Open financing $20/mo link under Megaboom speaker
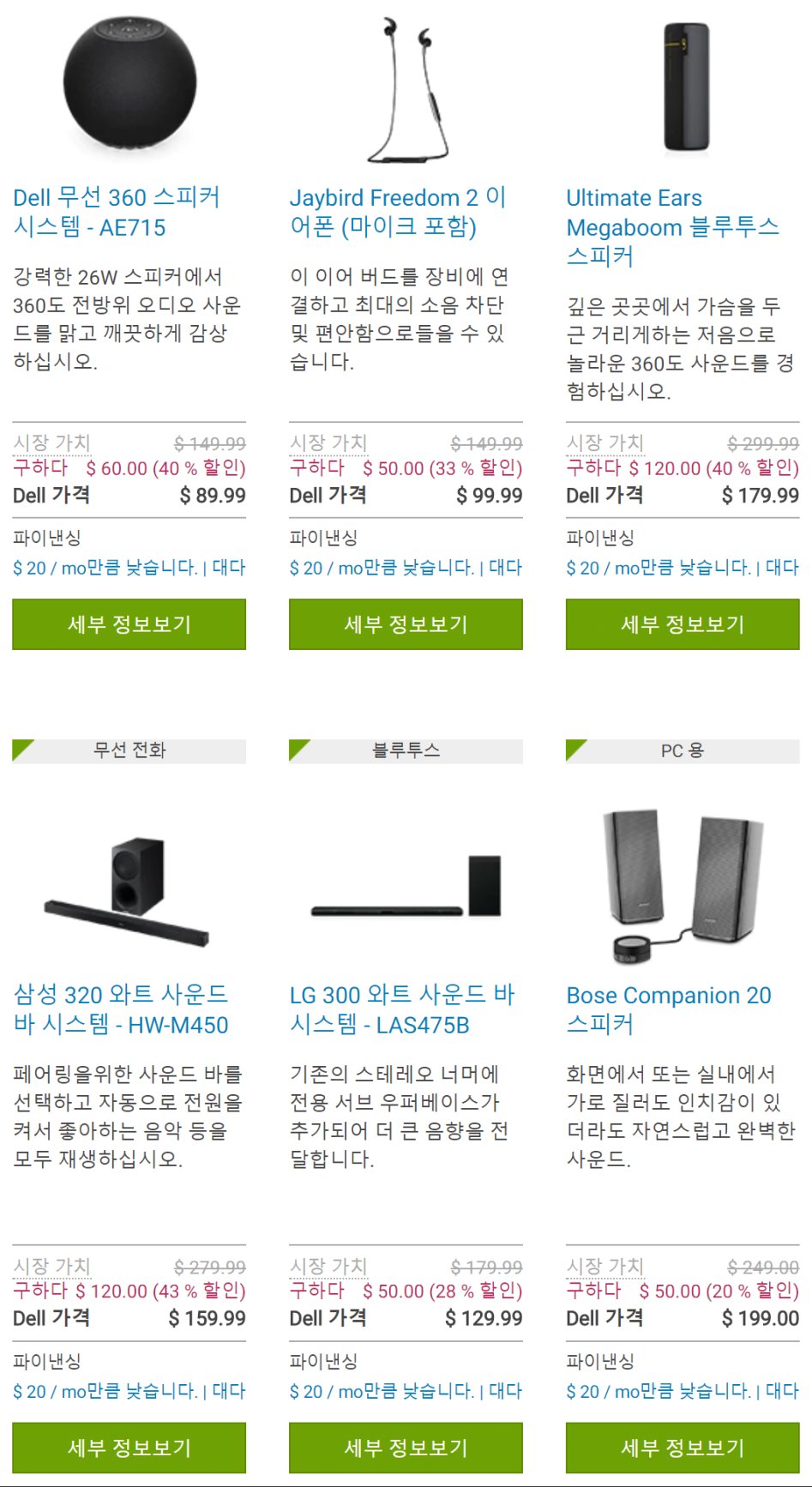Image resolution: width=812 pixels, height=1487 pixels. pyautogui.click(x=659, y=568)
